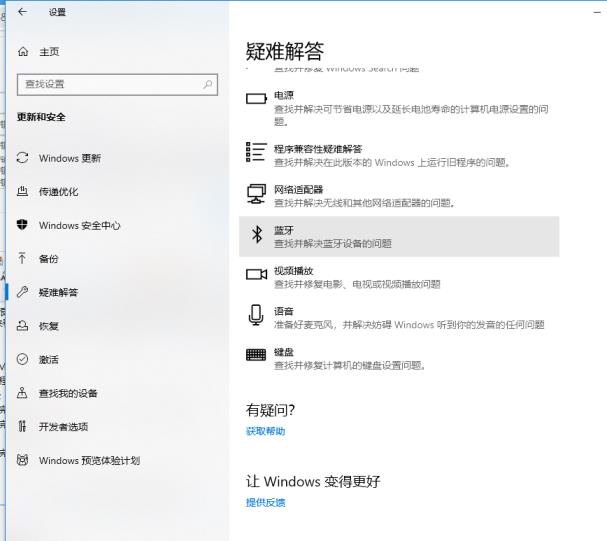
Task: Select the 蓝牙 troubleshooter entry
Action: (399, 236)
